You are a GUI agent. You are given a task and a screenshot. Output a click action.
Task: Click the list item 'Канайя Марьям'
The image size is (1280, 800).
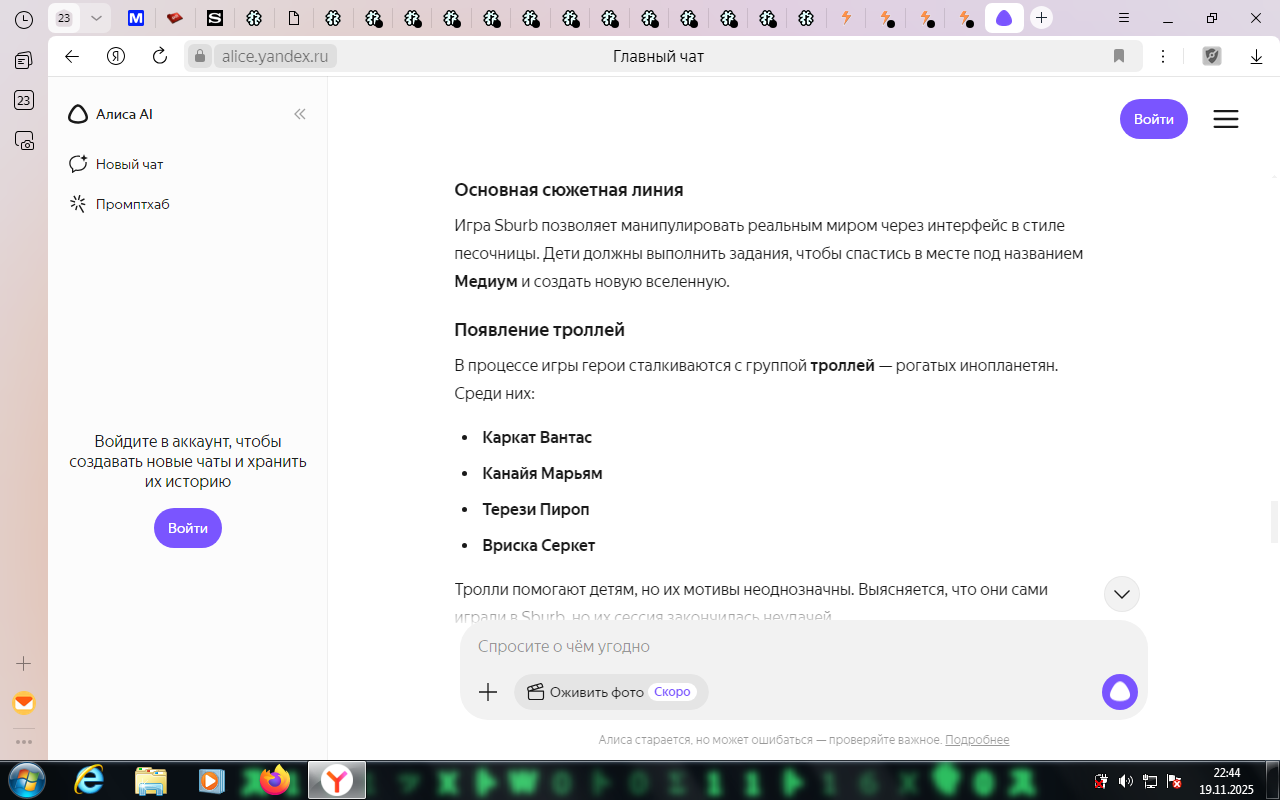(542, 474)
